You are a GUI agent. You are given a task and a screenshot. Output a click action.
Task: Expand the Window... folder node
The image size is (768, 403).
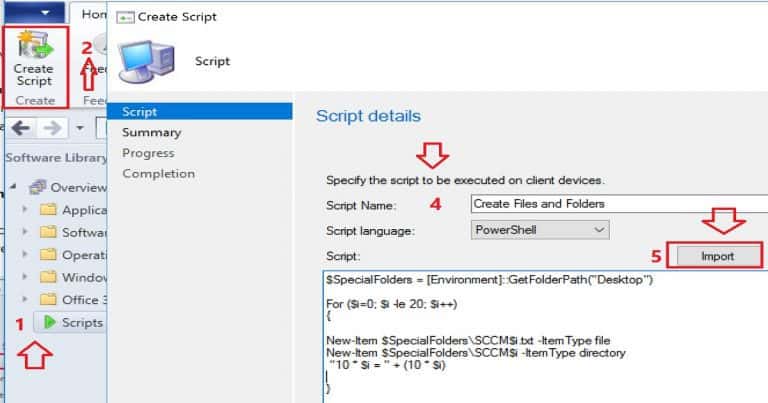point(24,277)
